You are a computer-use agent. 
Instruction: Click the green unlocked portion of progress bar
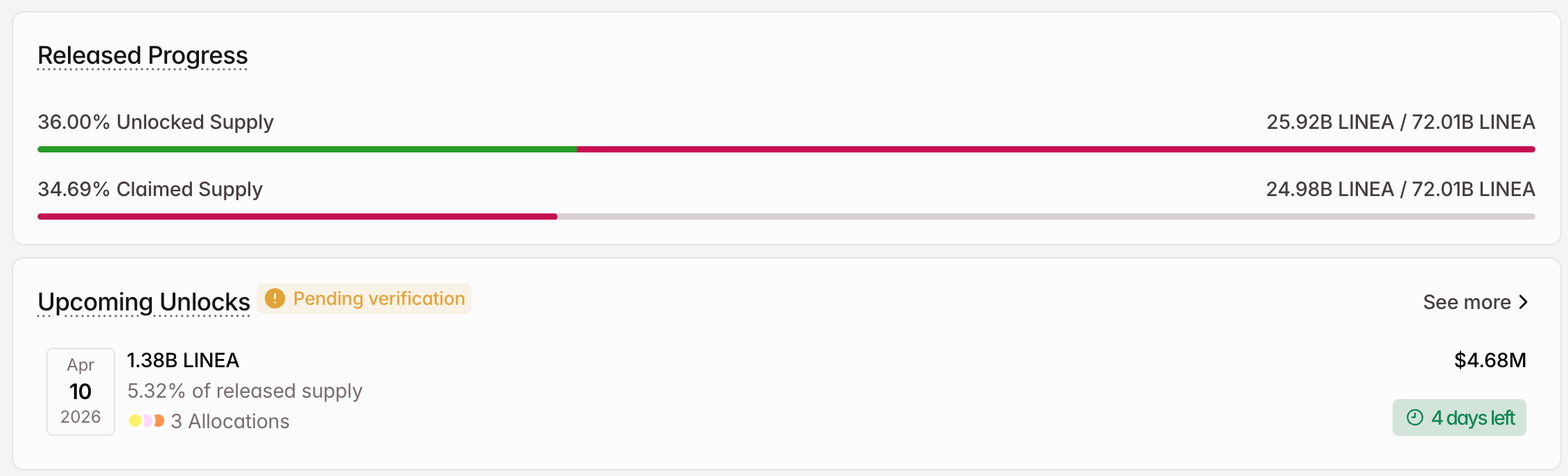coord(306,149)
